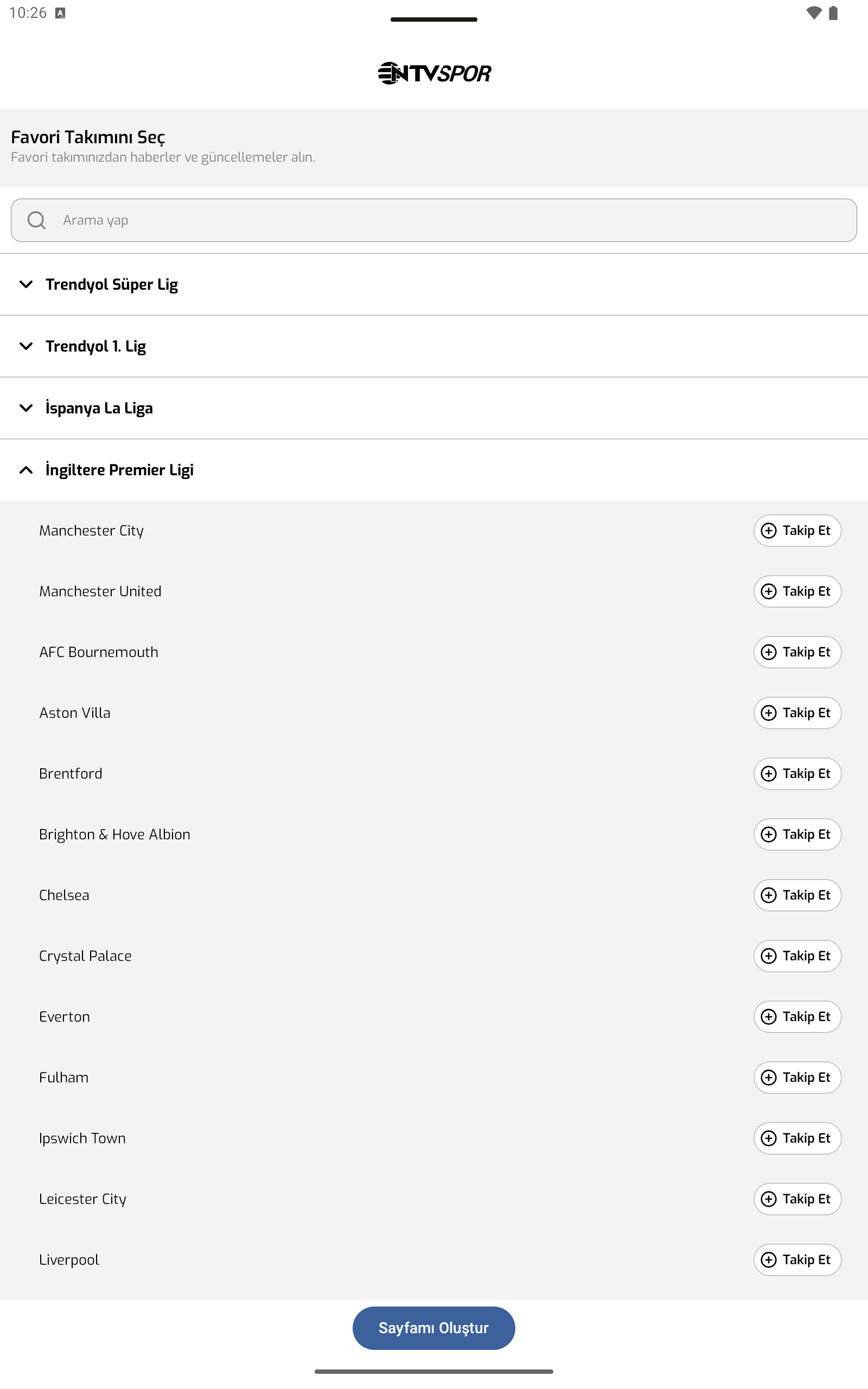This screenshot has width=868, height=1389.
Task: Expand the Trendyol 1. Lig section
Action: click(x=434, y=346)
